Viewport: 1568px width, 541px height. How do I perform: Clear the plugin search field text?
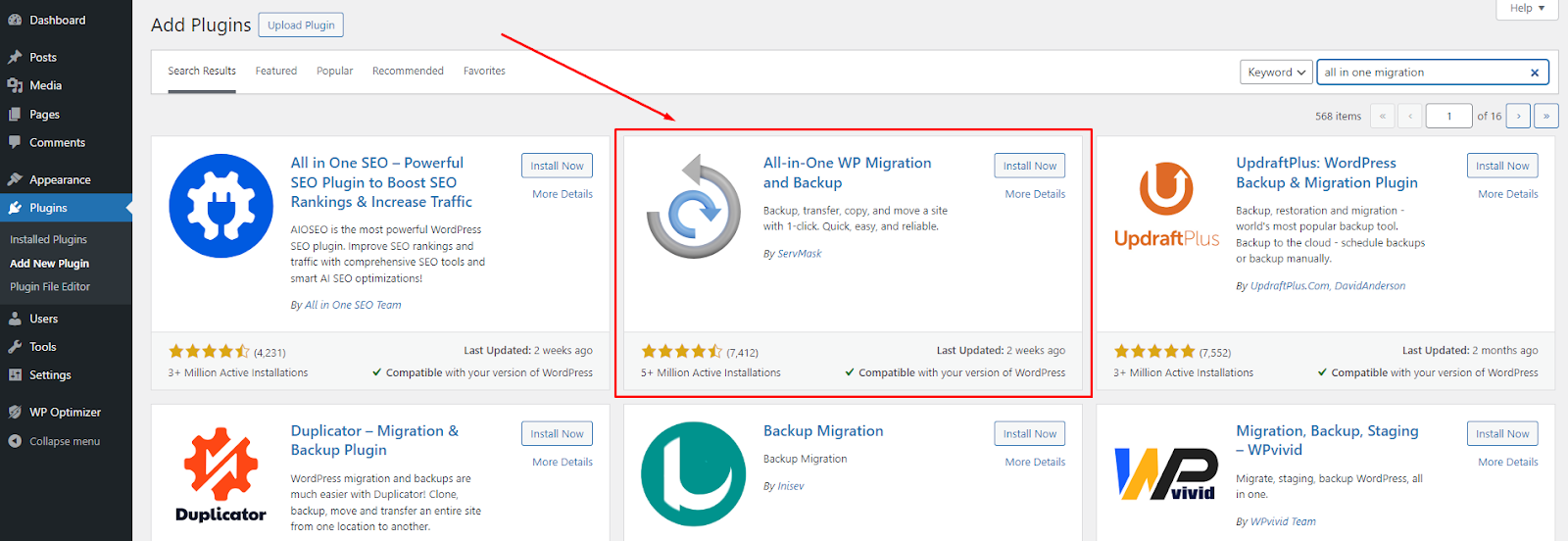pos(1535,73)
